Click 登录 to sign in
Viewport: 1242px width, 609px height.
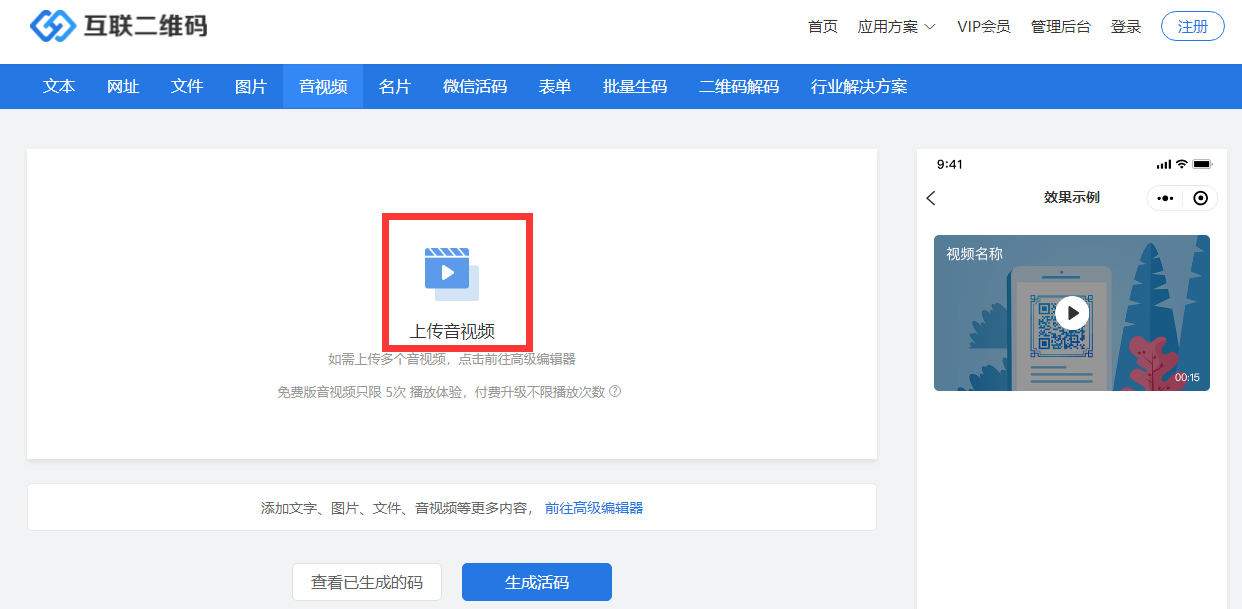point(1126,27)
